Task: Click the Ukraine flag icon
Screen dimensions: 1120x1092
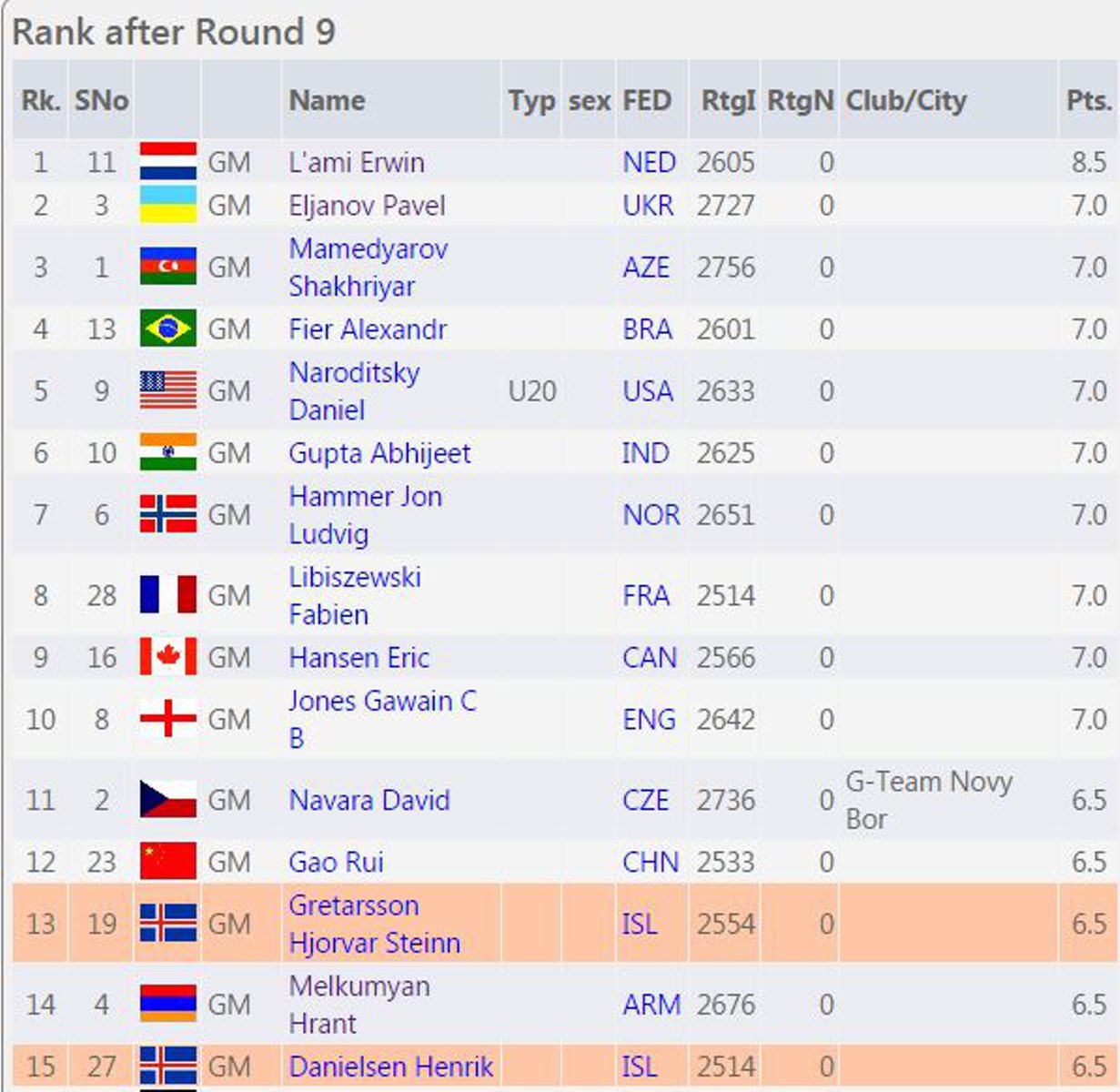Action: (168, 205)
